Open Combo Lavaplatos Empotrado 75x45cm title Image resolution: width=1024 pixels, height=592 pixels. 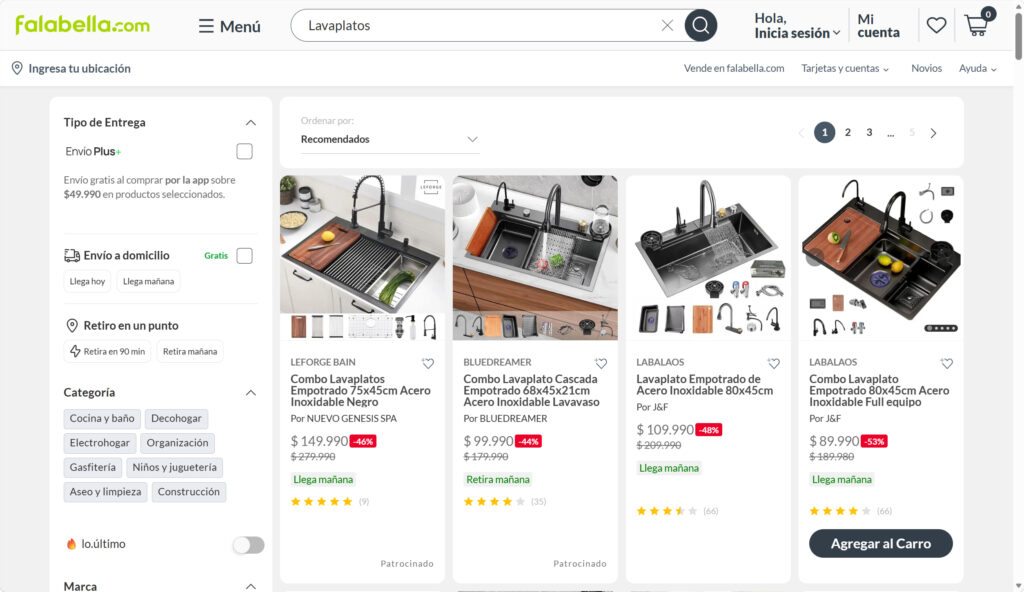pos(360,390)
